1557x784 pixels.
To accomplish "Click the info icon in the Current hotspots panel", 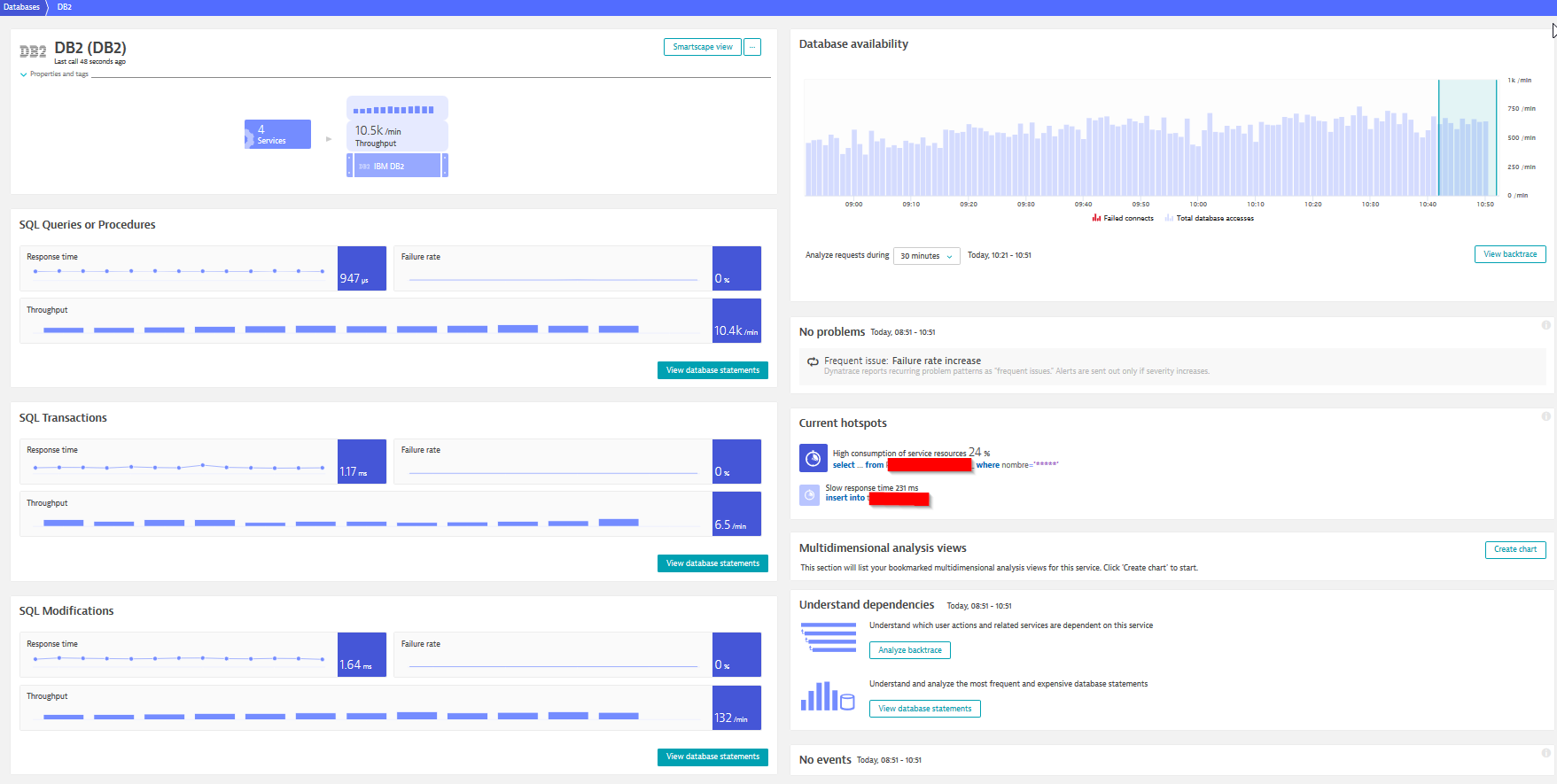I will point(1545,416).
